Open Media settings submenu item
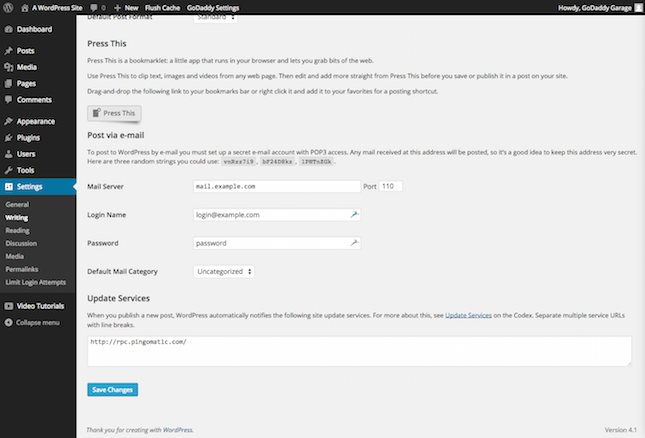Viewport: 645px width, 438px height. (x=14, y=256)
